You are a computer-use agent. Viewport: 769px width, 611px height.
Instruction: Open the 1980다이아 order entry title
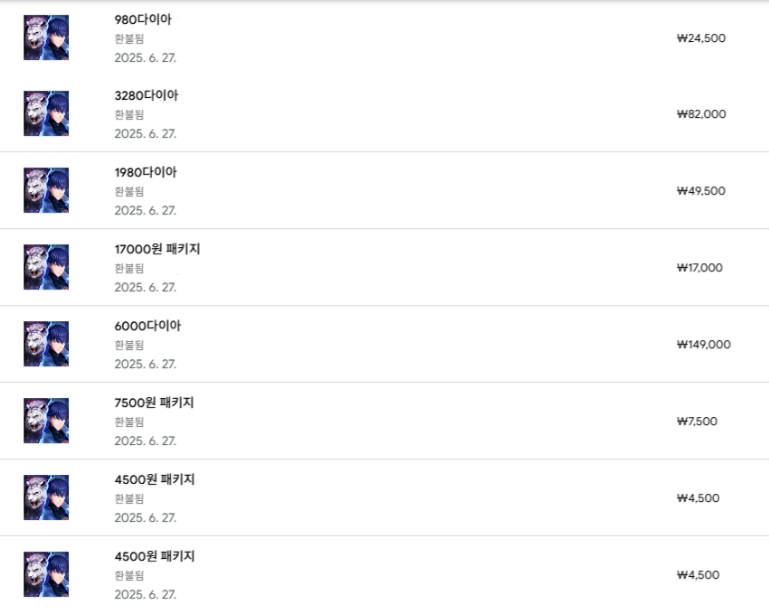(x=146, y=172)
